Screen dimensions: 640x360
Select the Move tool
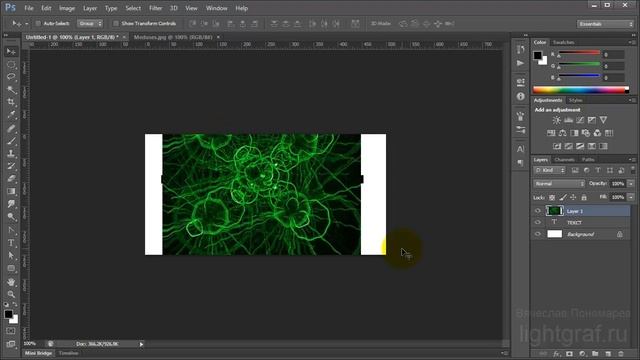[11, 51]
